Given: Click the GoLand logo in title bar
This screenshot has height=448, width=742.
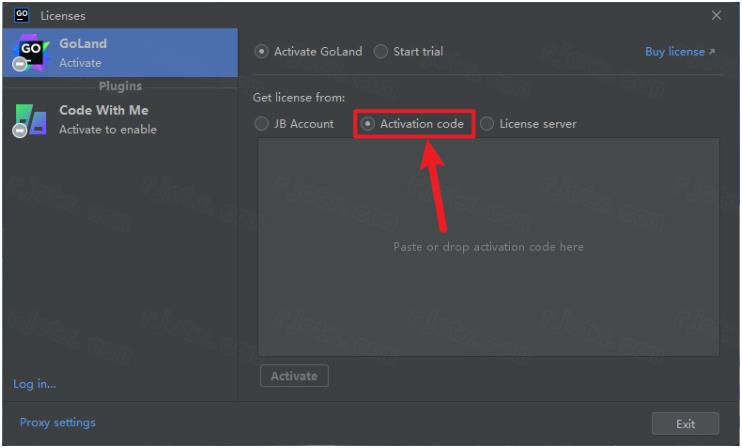Looking at the screenshot, I should click(x=22, y=15).
